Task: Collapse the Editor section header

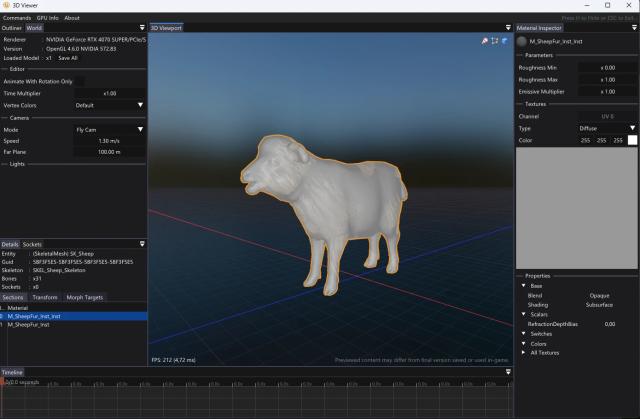Action: pos(17,69)
